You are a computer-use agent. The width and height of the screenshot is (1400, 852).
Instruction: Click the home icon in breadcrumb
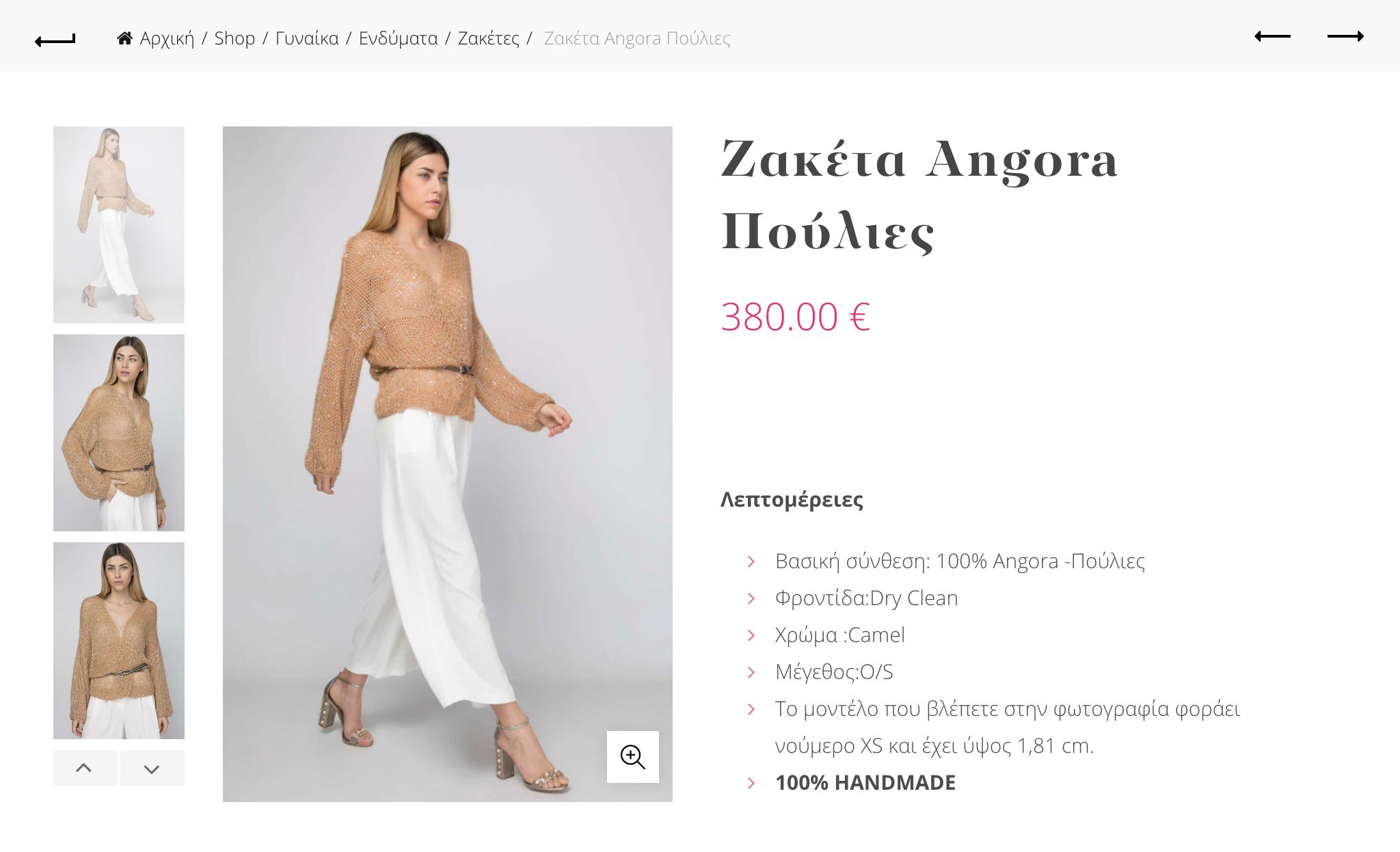point(124,38)
